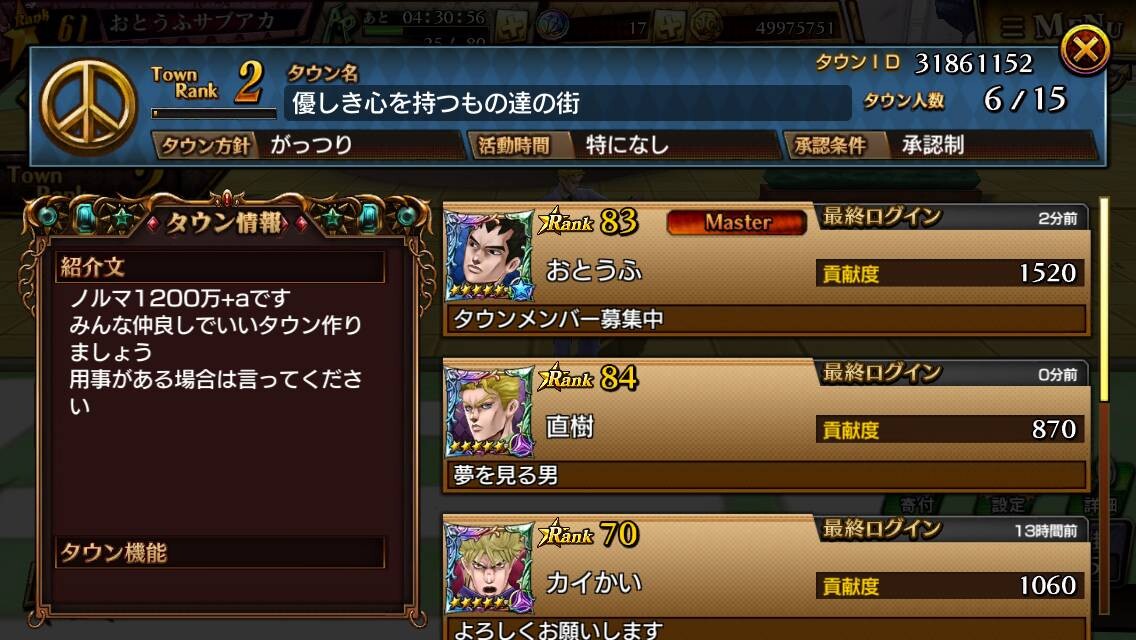Screen dimensions: 1136x640
Task: Click the 活動時間 特になし setting
Action: tap(623, 145)
